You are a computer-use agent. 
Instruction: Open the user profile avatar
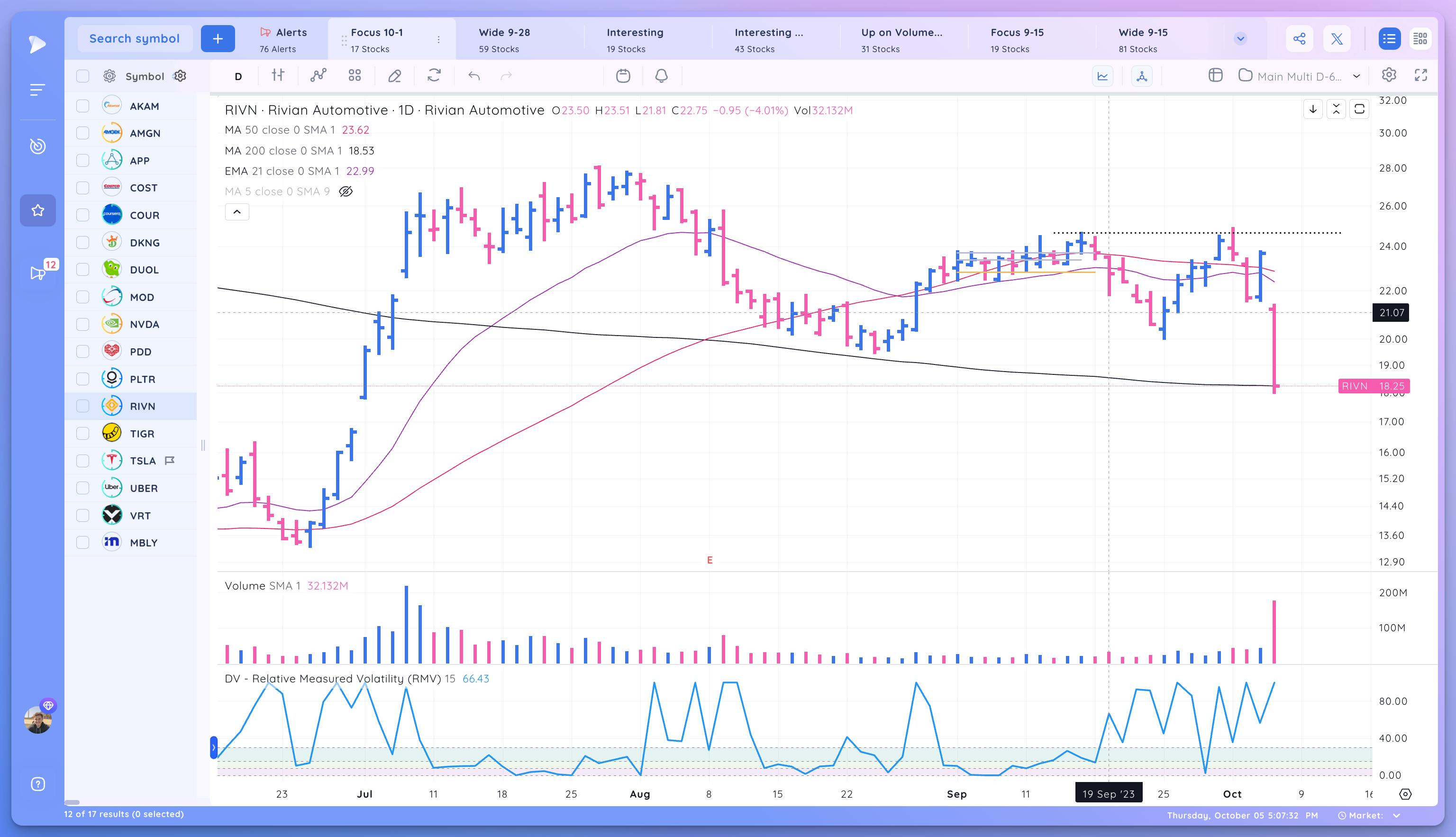(38, 719)
